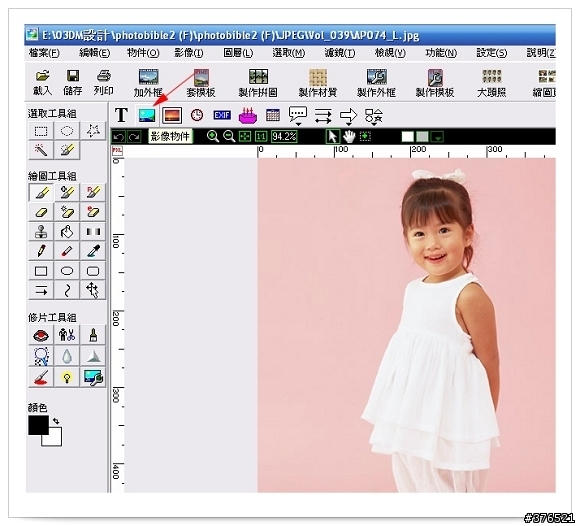
Task: Click the Redo button
Action: pos(135,137)
